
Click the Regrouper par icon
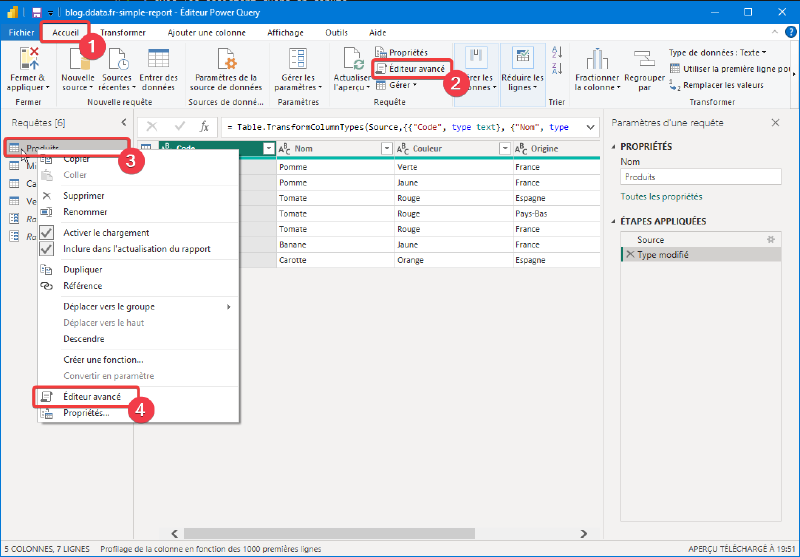click(644, 59)
